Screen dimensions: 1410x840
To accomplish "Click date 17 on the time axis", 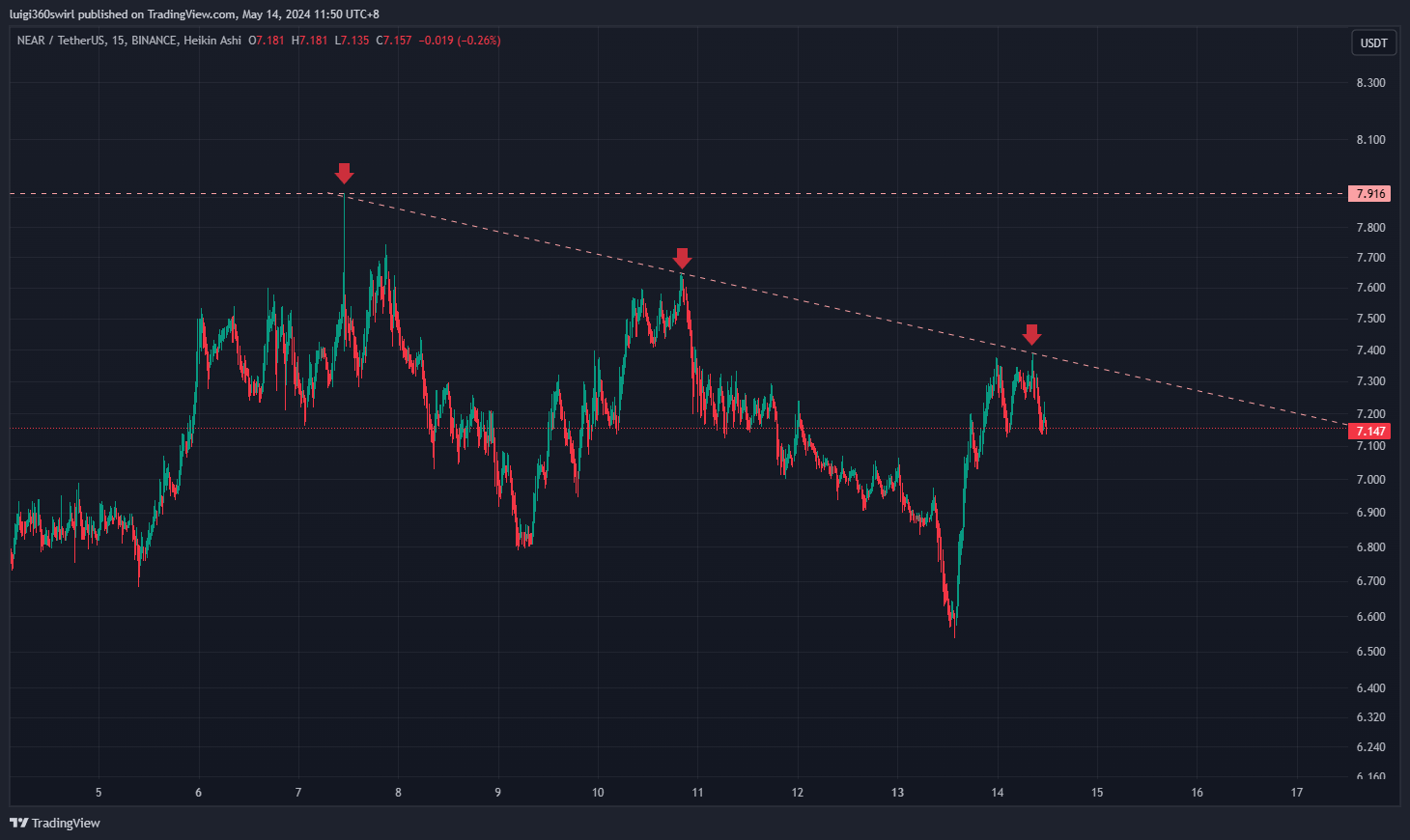I will point(1297,793).
